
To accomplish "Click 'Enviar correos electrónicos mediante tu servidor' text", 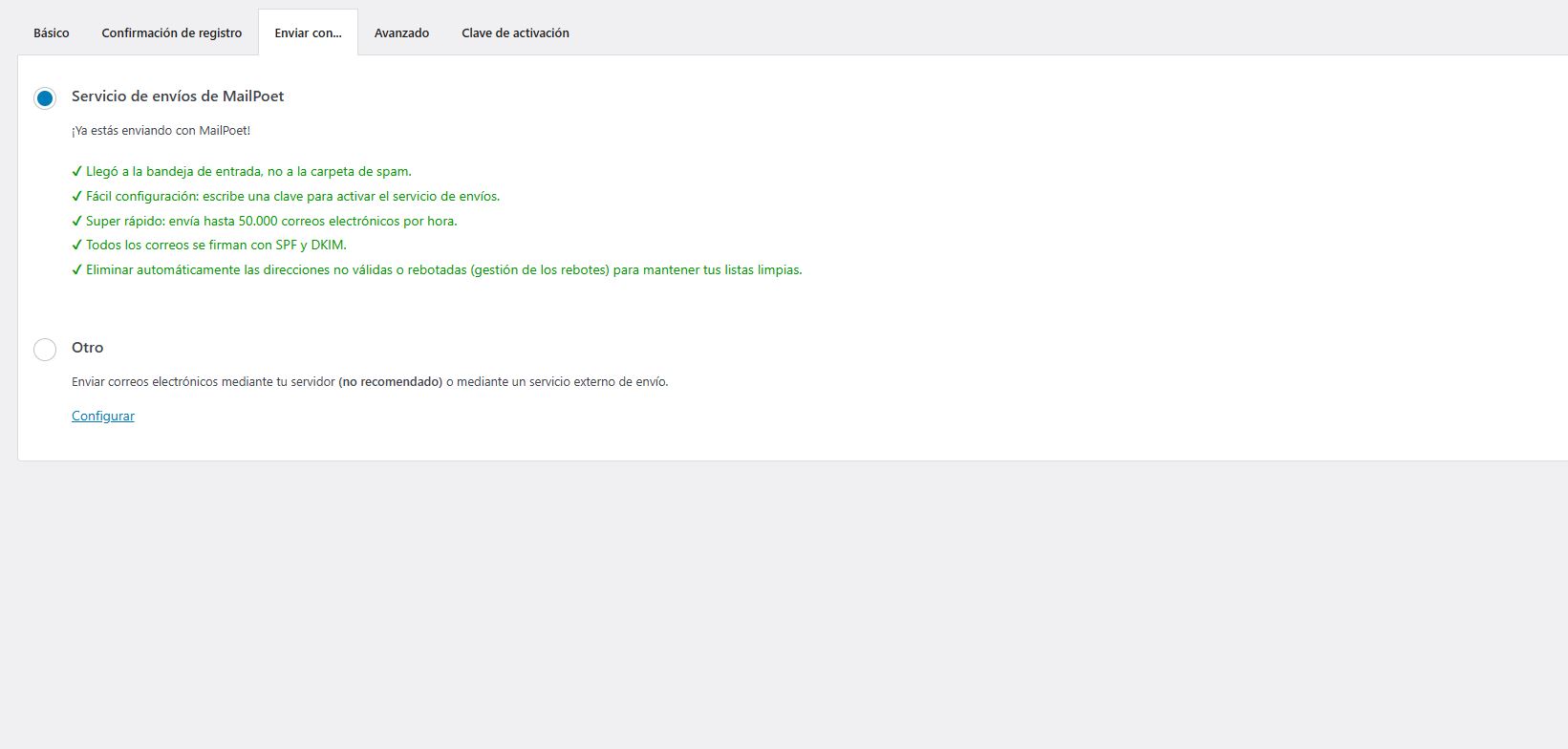I will [x=370, y=381].
